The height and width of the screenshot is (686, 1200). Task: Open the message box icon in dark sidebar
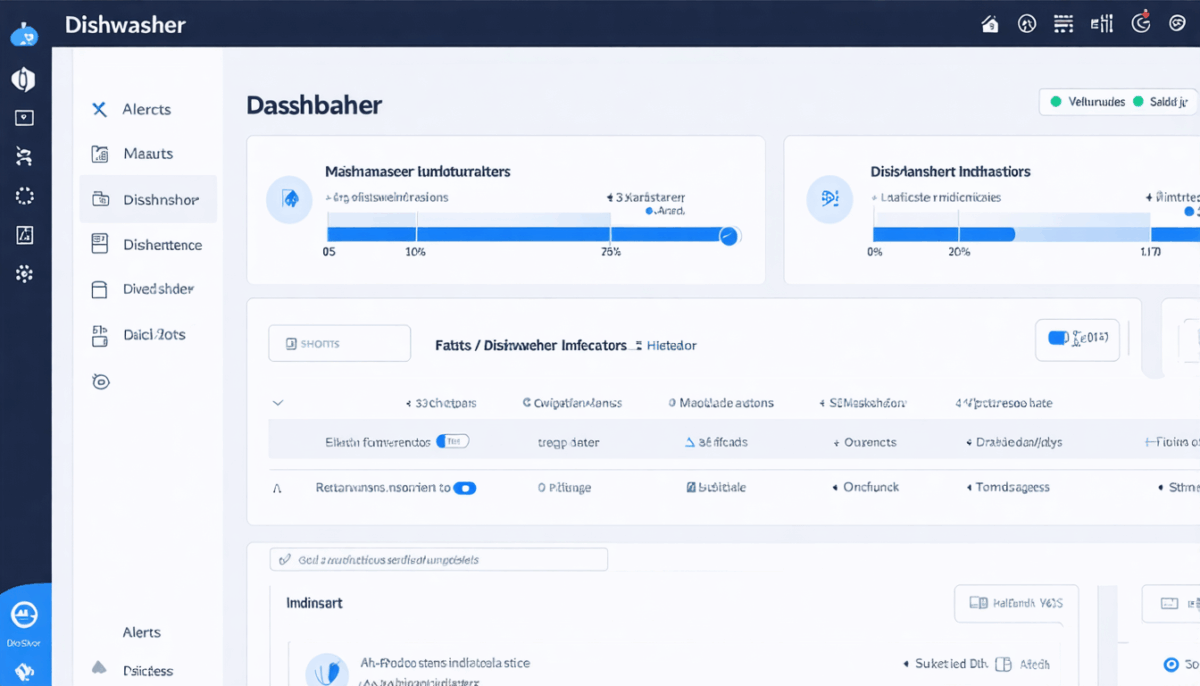pyautogui.click(x=24, y=118)
